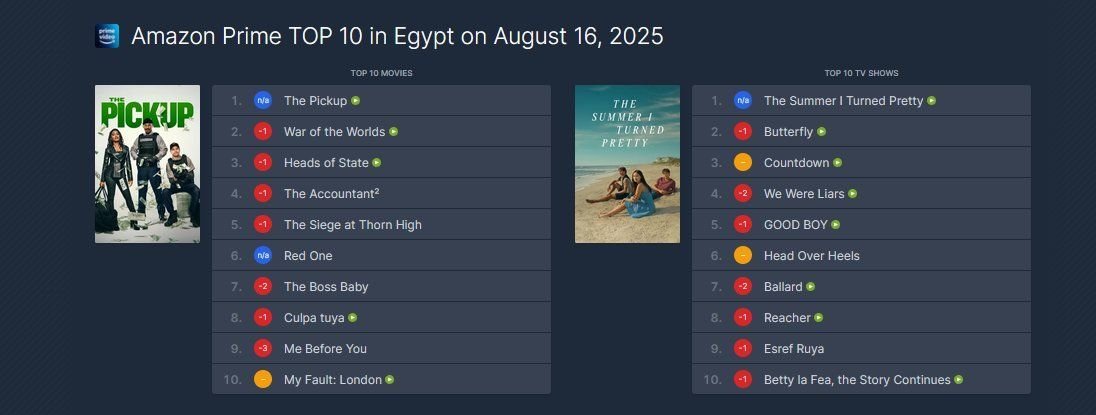The height and width of the screenshot is (415, 1096).
Task: Open Esref Ruya show link
Action: pyautogui.click(x=794, y=349)
